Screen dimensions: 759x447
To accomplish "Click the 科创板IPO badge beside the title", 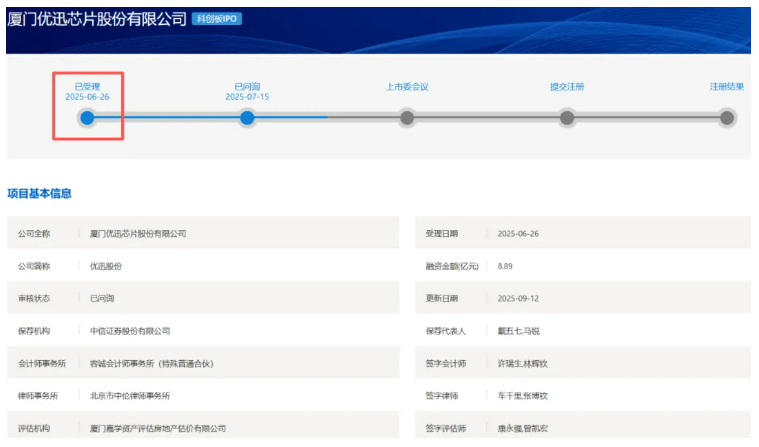I will (x=217, y=19).
